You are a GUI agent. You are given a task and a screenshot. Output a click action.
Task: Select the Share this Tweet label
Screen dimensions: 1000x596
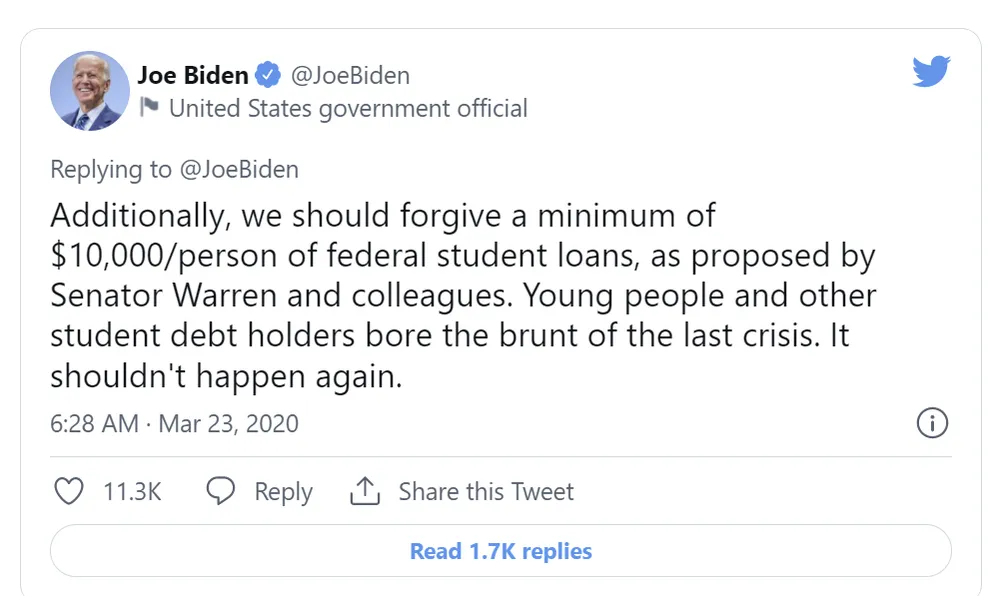click(x=486, y=491)
